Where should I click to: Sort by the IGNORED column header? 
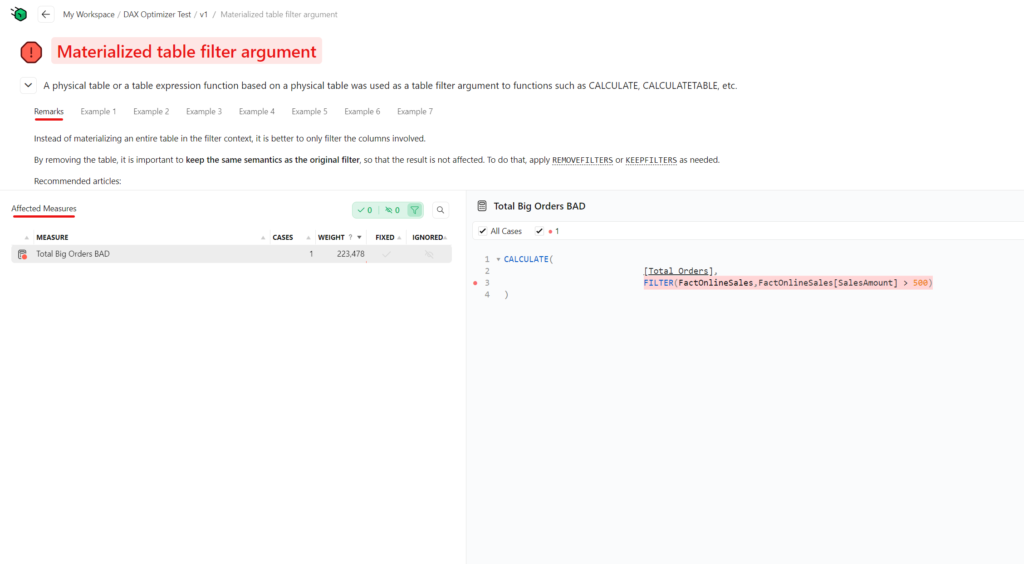[x=428, y=237]
